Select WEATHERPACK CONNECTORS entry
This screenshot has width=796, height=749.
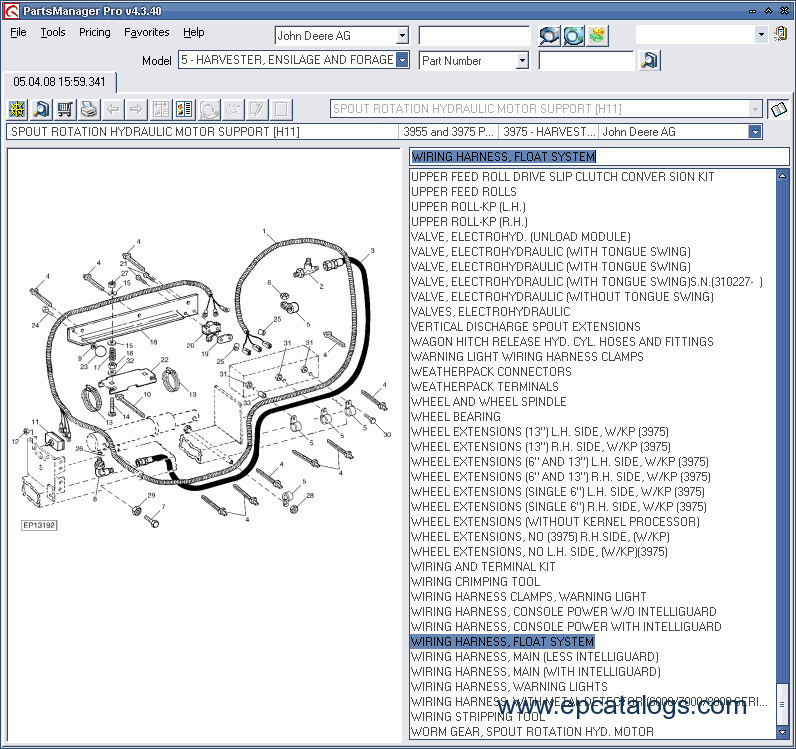[x=491, y=372]
